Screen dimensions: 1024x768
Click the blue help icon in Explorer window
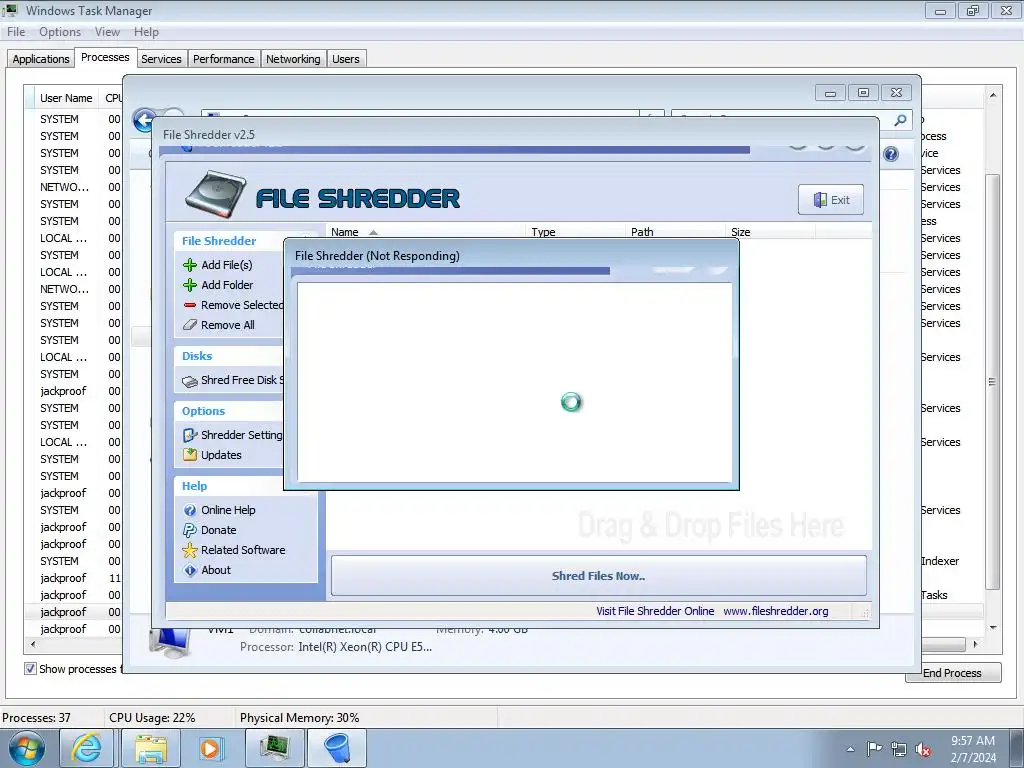(x=891, y=154)
